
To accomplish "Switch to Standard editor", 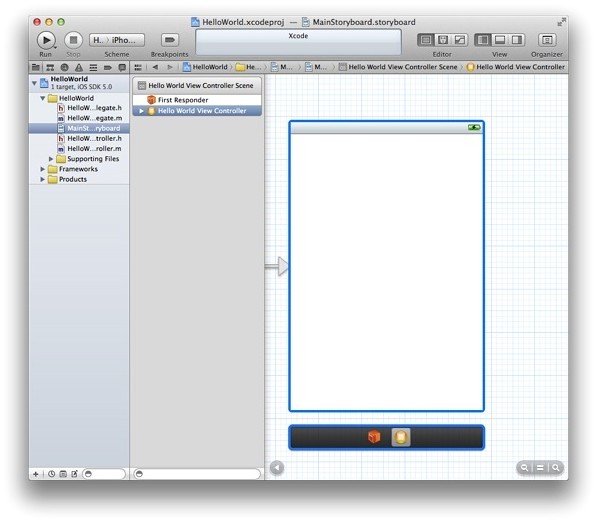I will tap(426, 40).
